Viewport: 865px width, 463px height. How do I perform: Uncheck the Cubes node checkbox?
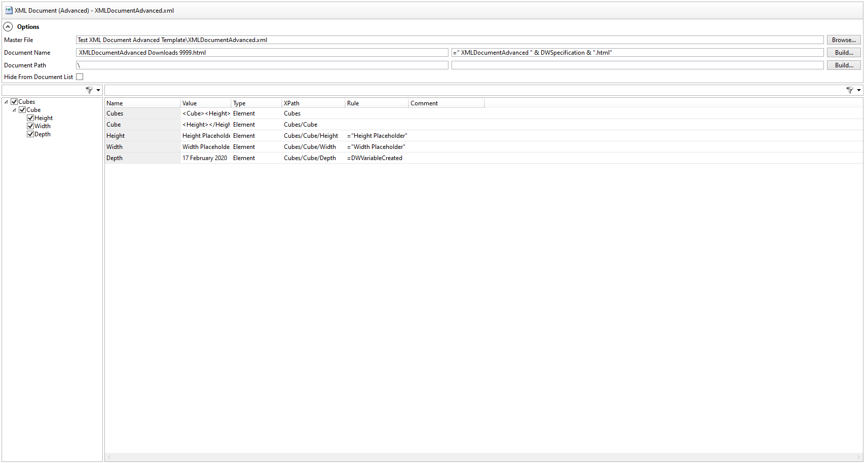coord(14,102)
